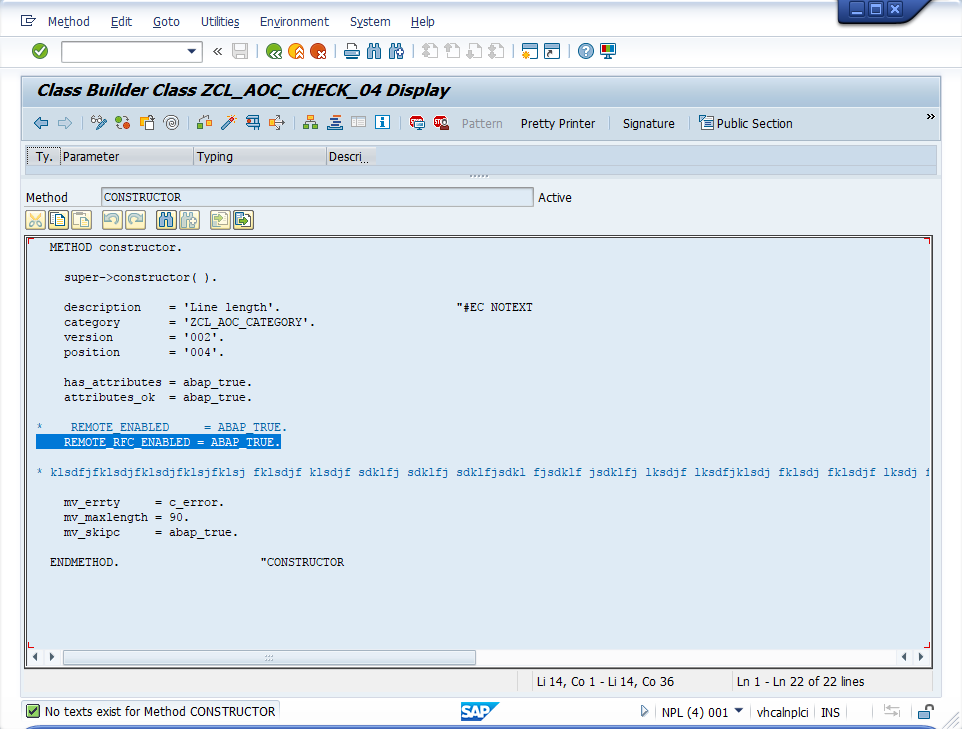This screenshot has width=962, height=729.
Task: Click the orange Exit icon
Action: coord(296,52)
